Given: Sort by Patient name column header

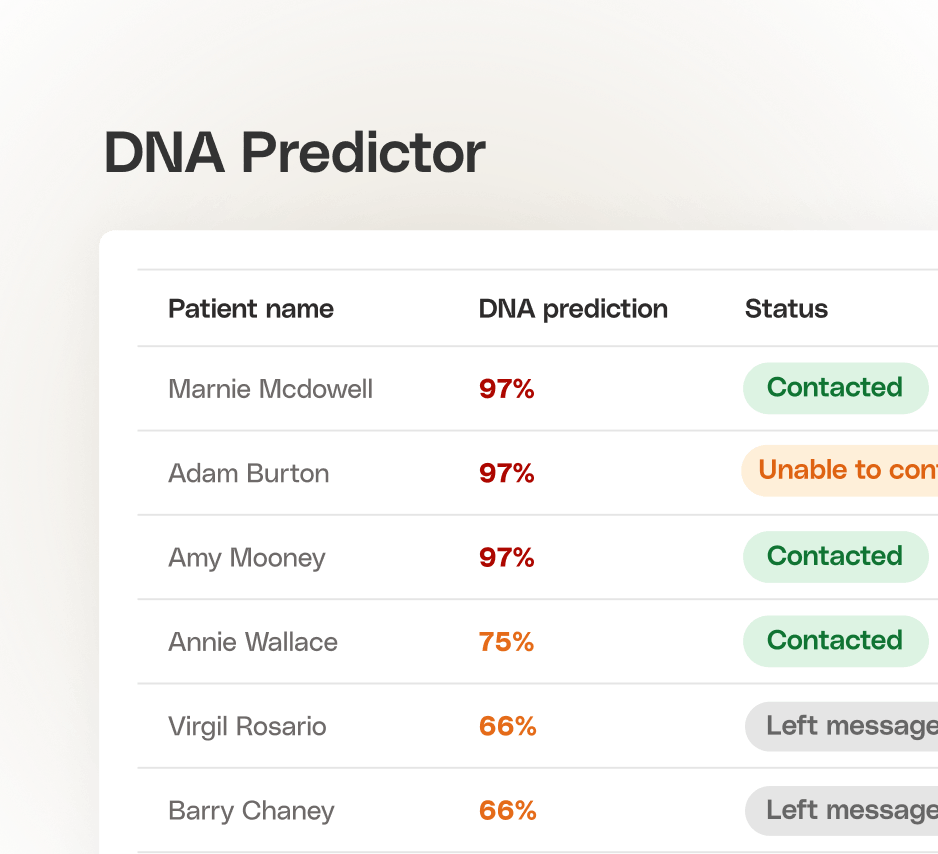Looking at the screenshot, I should pos(251,309).
